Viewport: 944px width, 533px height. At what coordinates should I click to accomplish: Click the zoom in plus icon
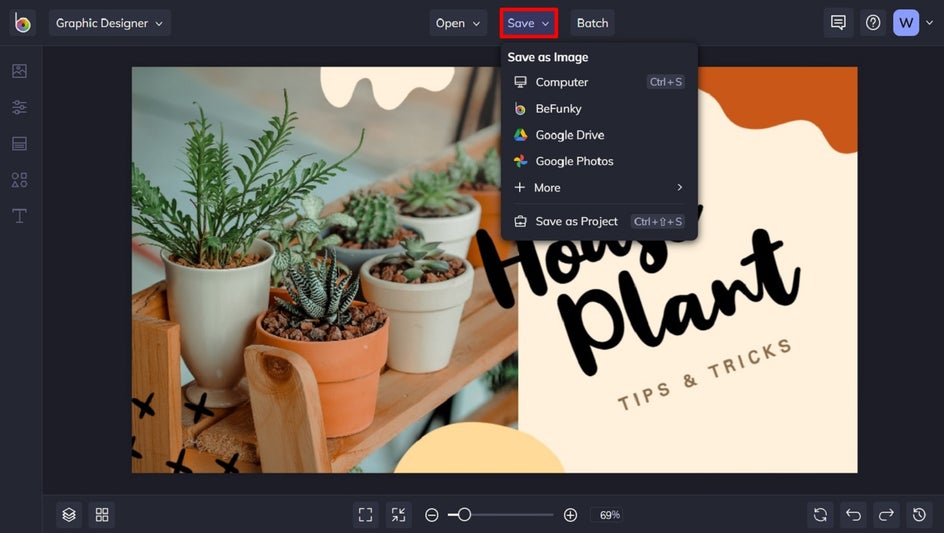point(570,515)
